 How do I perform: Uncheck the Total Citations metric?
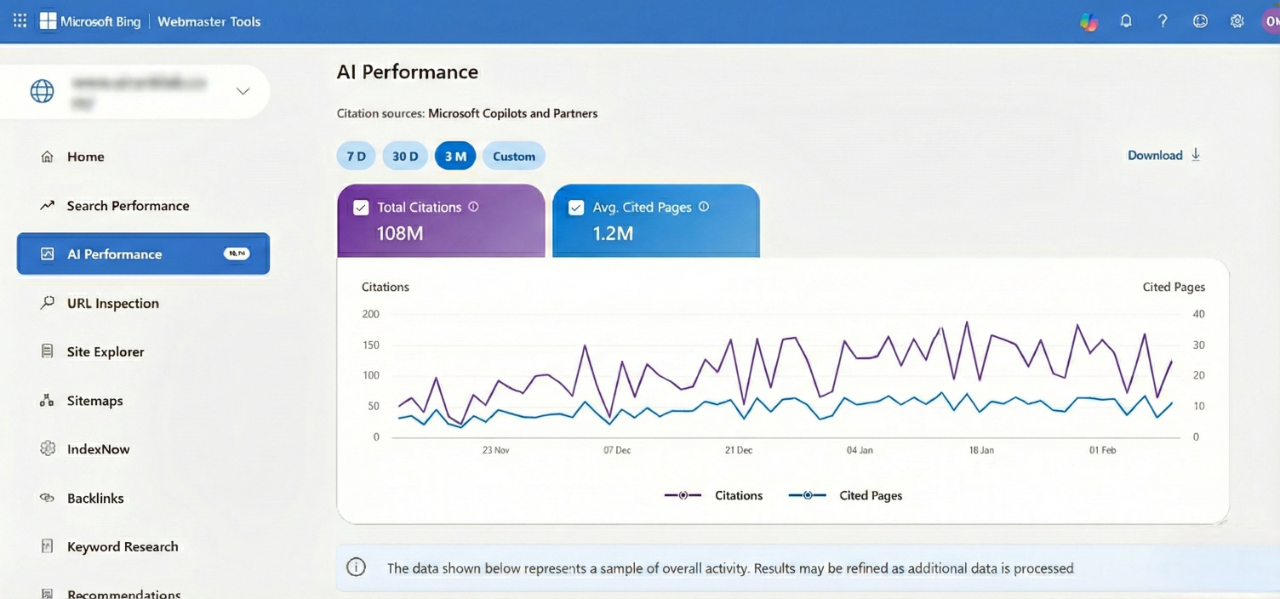[x=361, y=207]
